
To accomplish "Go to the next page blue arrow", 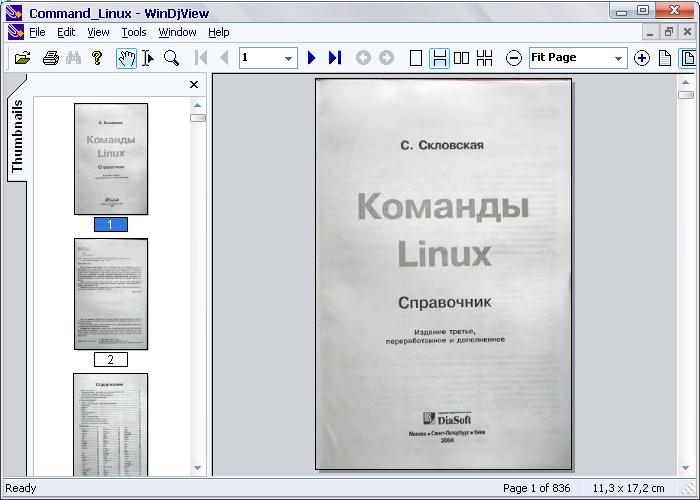I will pyautogui.click(x=312, y=58).
